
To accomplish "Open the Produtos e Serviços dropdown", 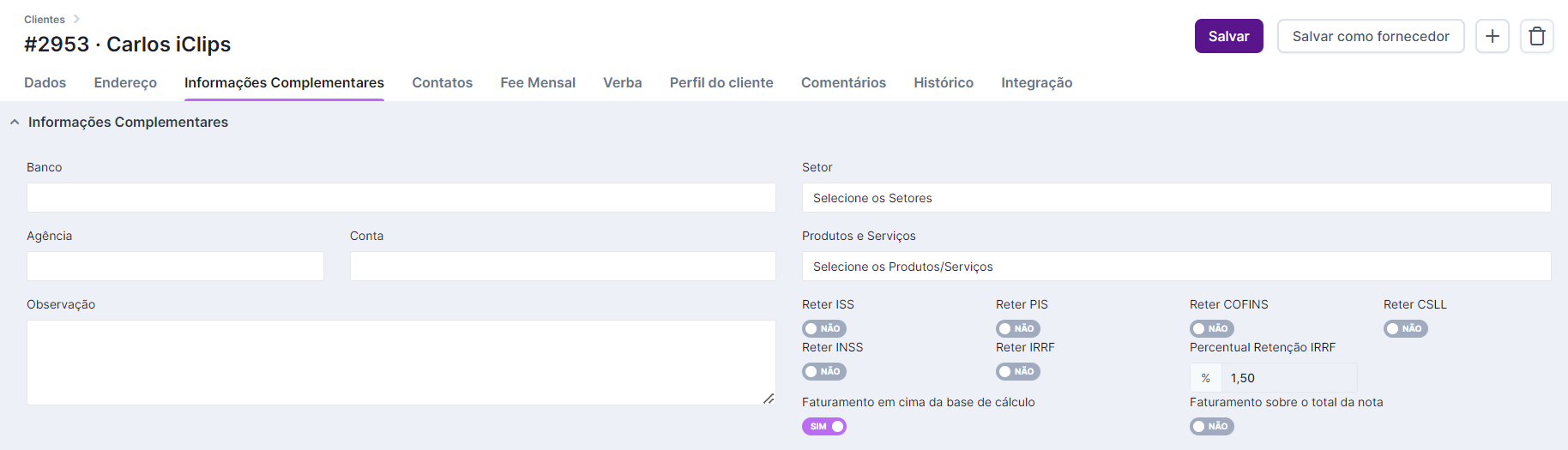I will click(x=1175, y=267).
